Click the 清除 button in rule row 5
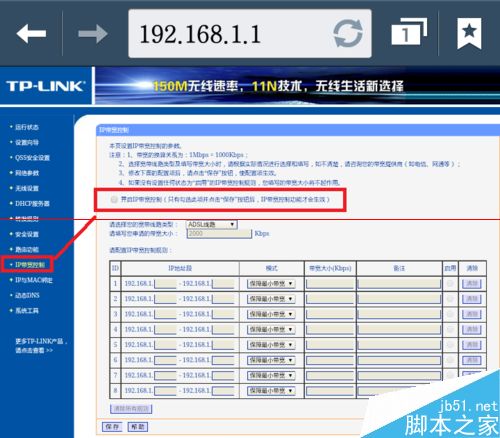The width and height of the screenshot is (500, 438). click(472, 345)
